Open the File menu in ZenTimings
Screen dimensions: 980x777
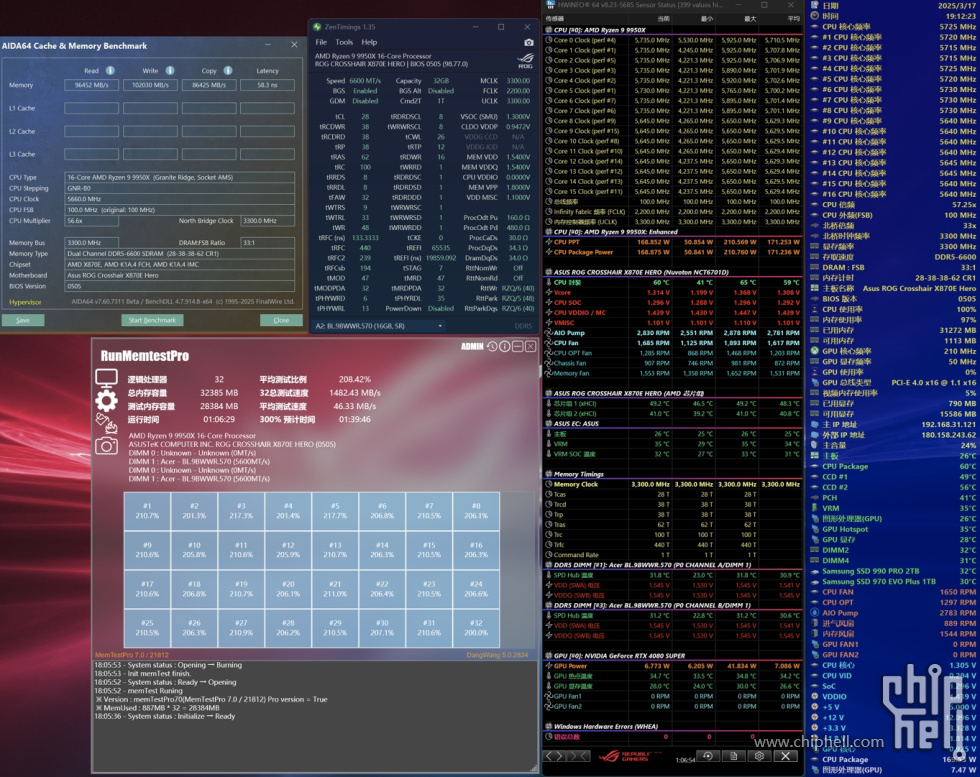pos(321,43)
